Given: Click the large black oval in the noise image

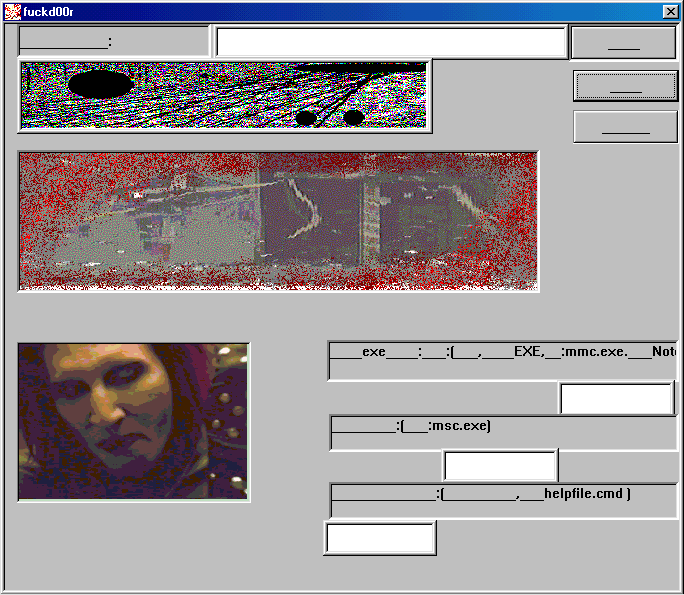Looking at the screenshot, I should click(x=101, y=84).
